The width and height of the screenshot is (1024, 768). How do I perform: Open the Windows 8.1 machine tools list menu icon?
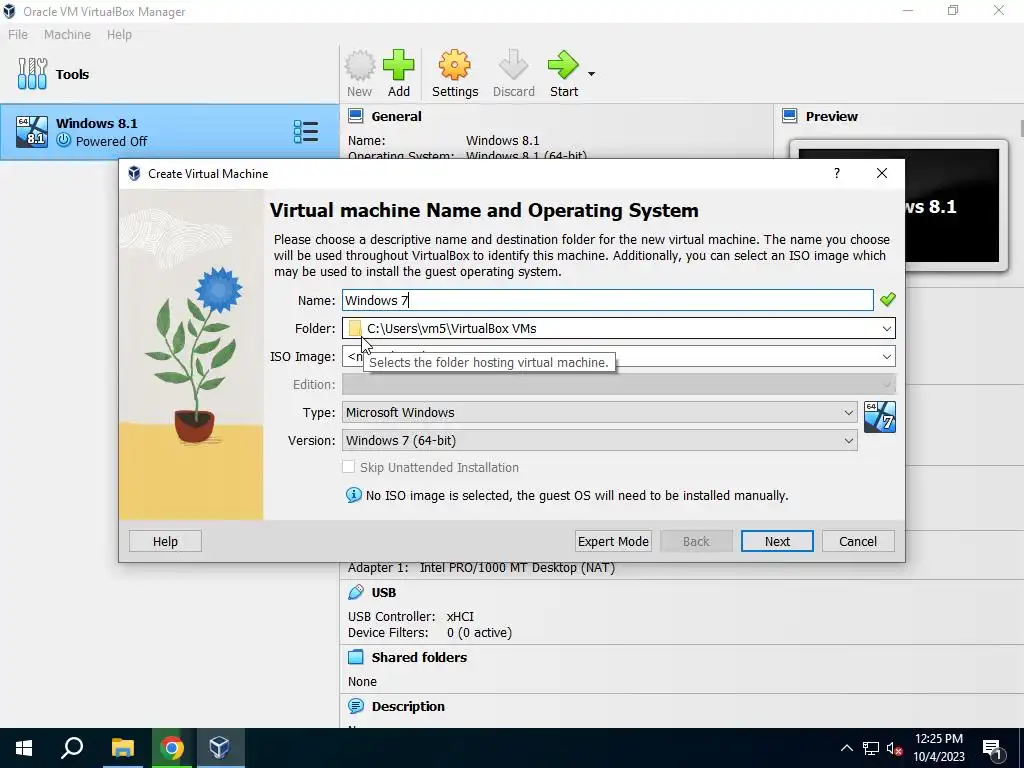[306, 132]
